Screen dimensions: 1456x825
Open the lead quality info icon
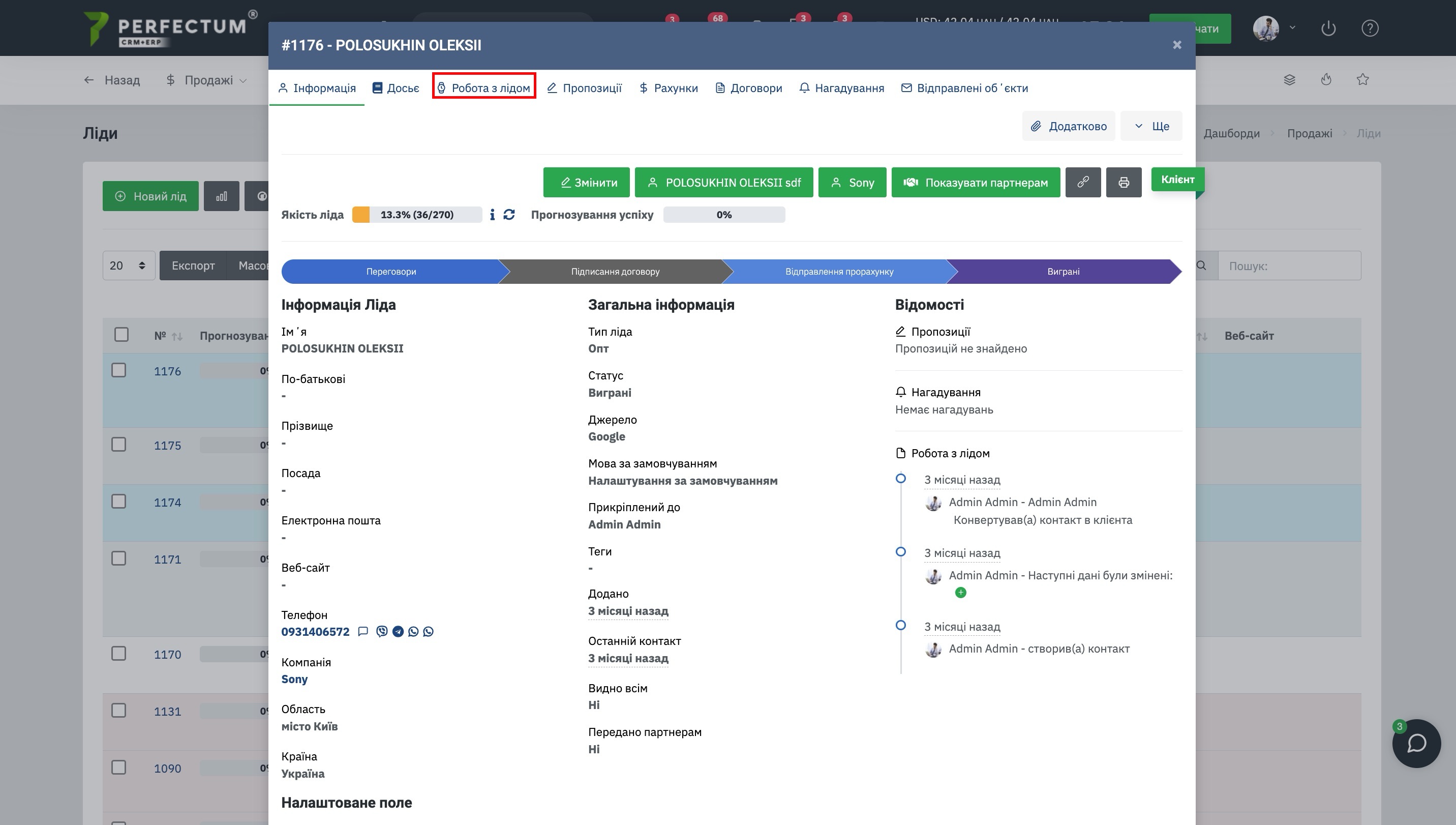click(x=492, y=215)
